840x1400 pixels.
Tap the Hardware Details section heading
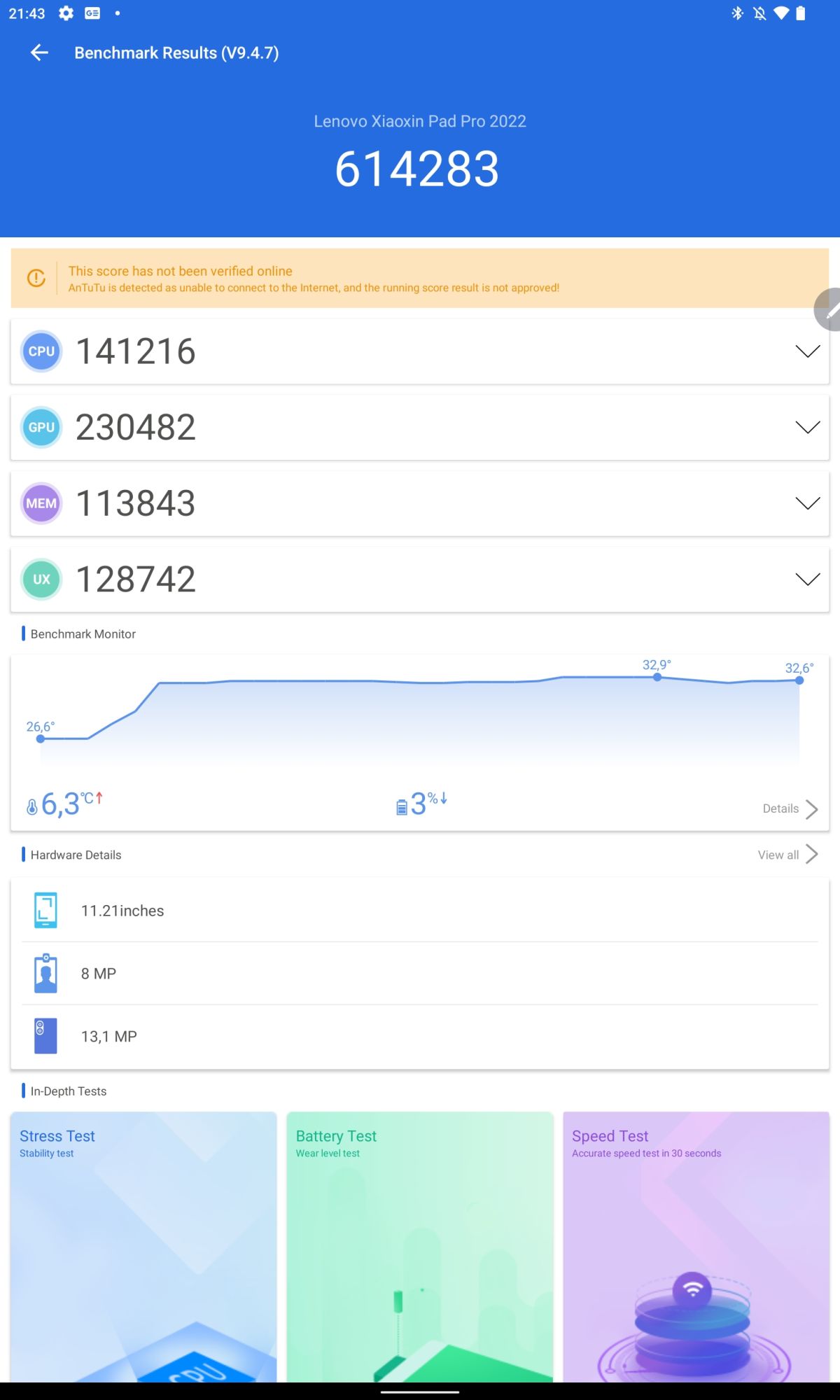tap(76, 855)
